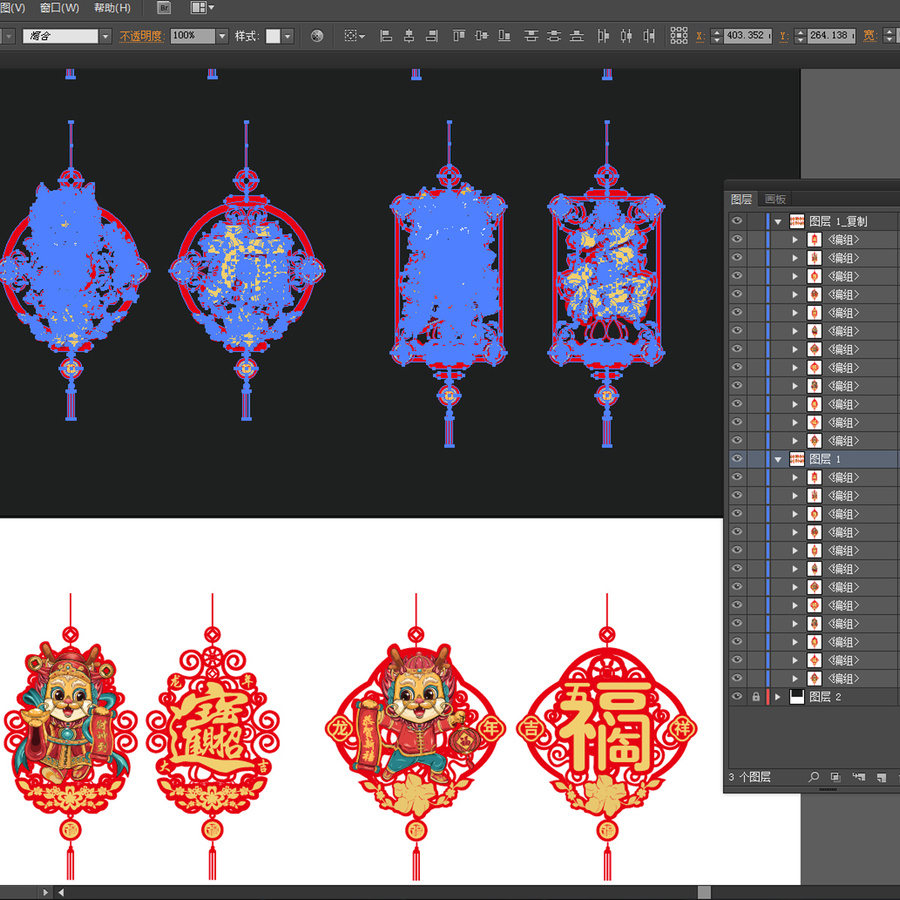Unlock the 图层 2 layer
This screenshot has height=900, width=900.
point(756,697)
